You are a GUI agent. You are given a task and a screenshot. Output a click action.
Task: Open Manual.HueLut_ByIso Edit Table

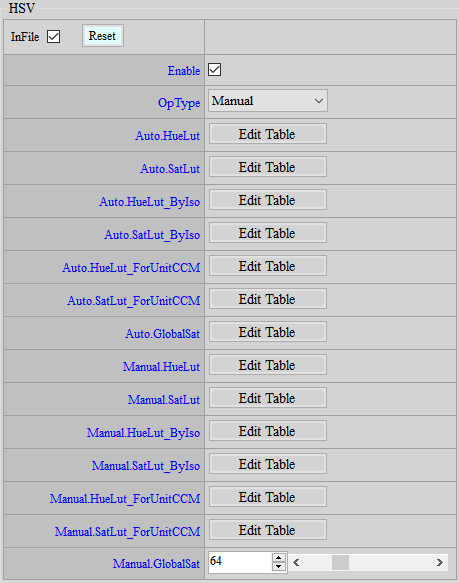point(268,431)
